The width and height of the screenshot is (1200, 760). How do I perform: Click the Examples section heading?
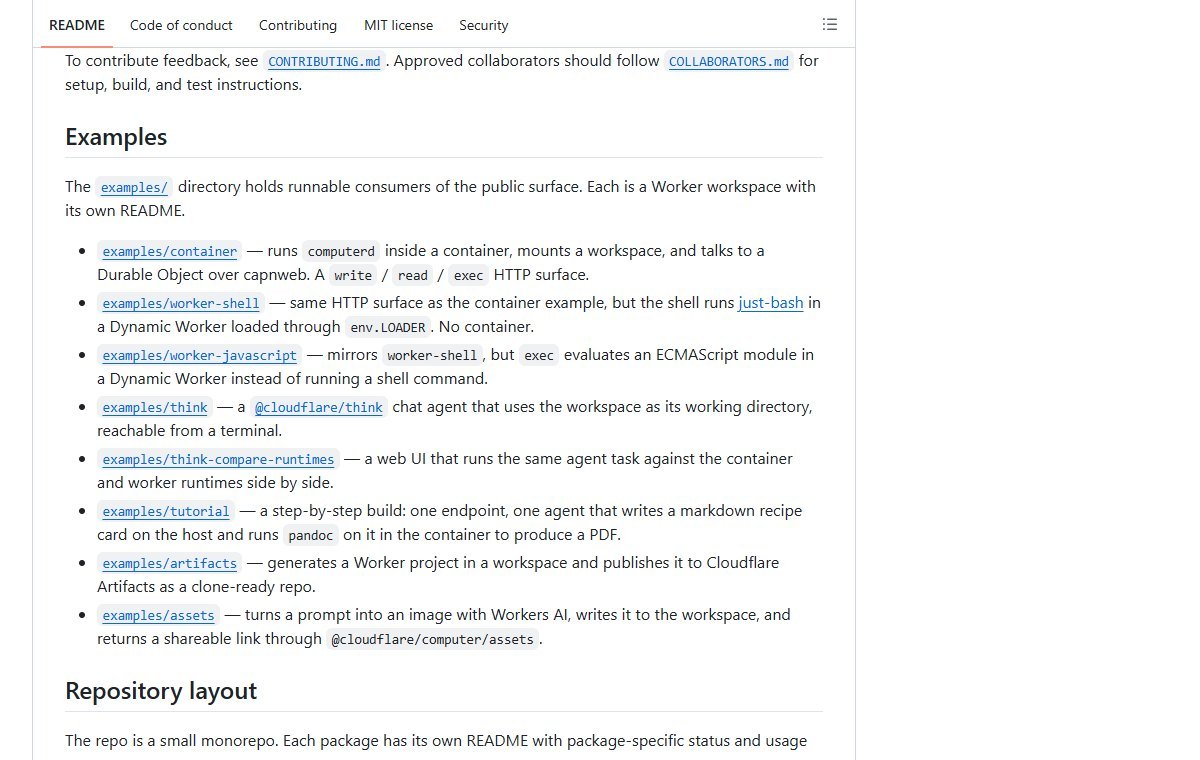(x=116, y=137)
